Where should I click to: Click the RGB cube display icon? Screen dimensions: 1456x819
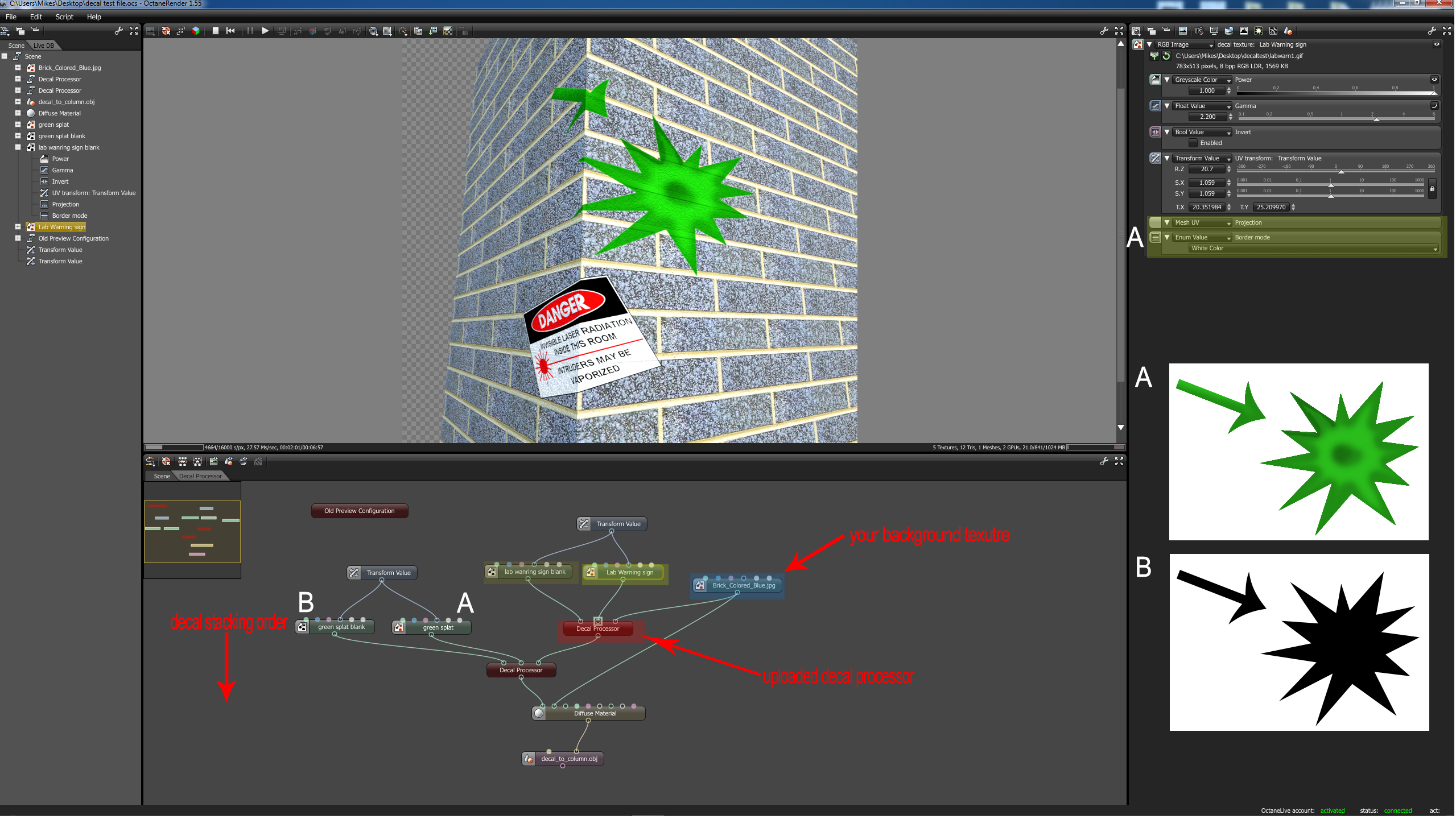tap(196, 31)
